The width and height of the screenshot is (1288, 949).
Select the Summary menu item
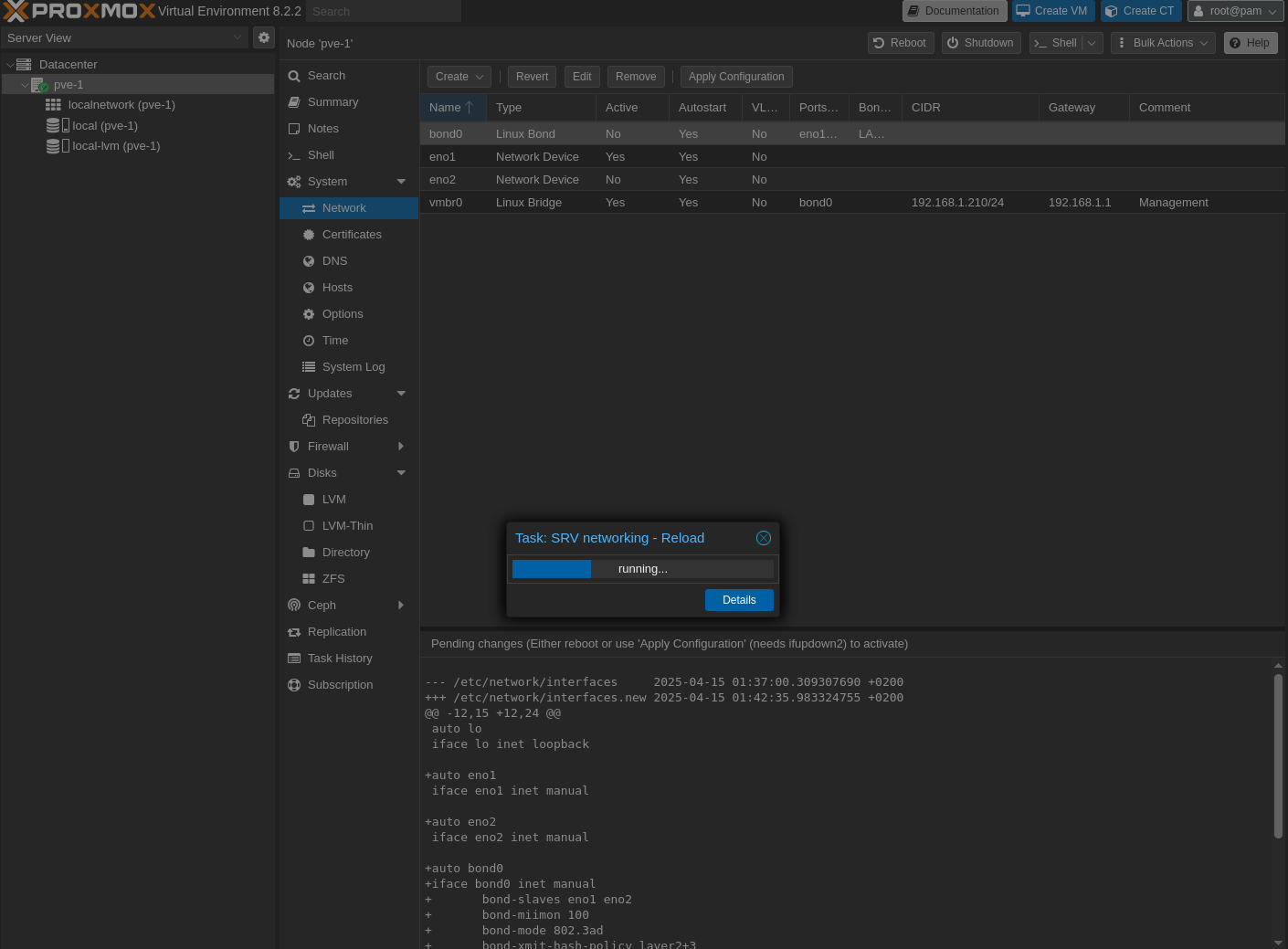click(x=333, y=102)
